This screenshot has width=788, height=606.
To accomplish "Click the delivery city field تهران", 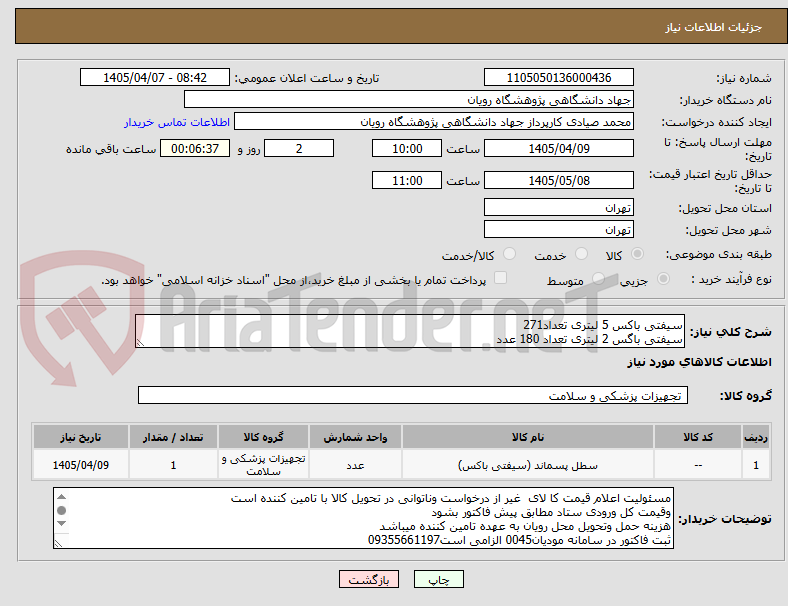I will point(558,229).
